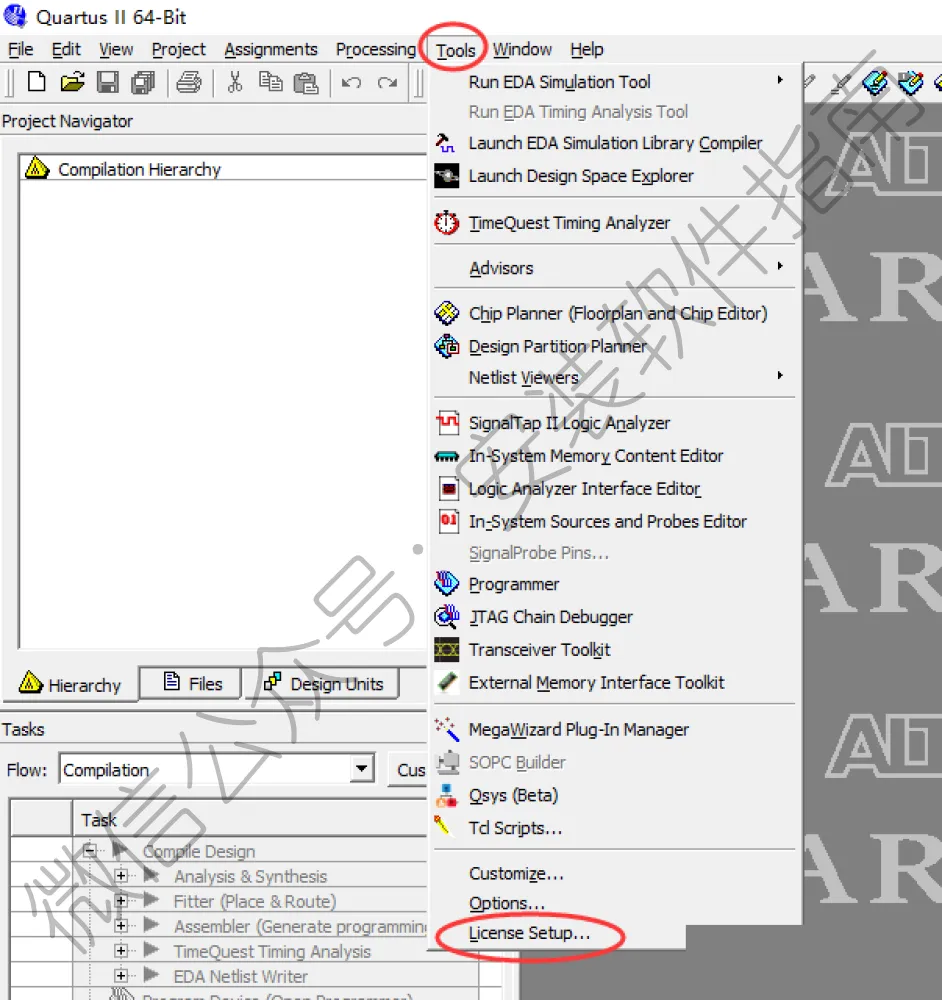The image size is (942, 1000).
Task: Open the Processing menu
Action: point(376,49)
